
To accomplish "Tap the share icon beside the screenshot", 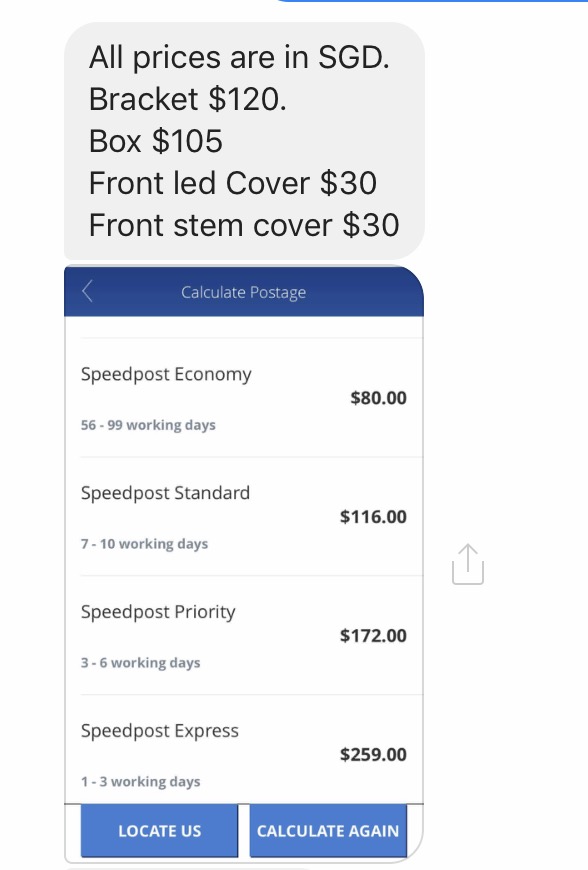I will point(468,564).
